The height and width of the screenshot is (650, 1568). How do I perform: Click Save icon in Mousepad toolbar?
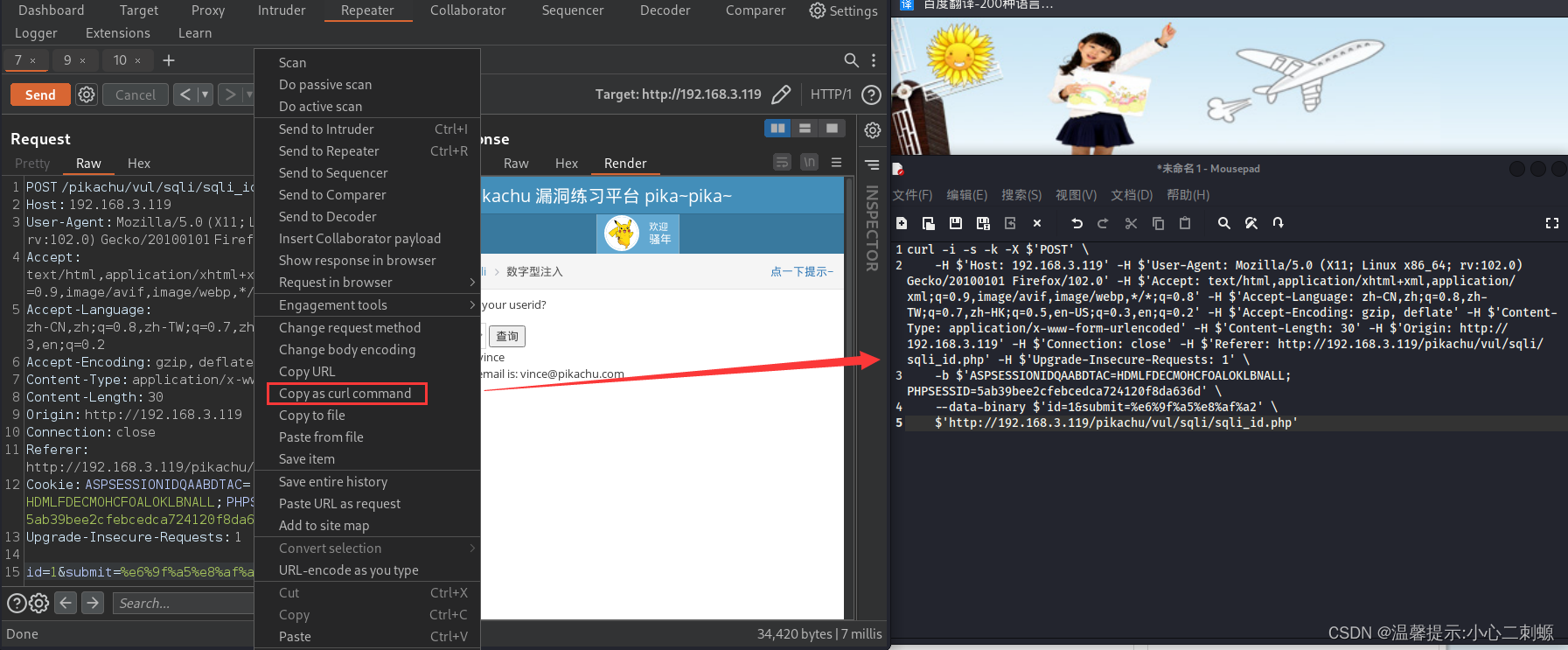click(956, 223)
